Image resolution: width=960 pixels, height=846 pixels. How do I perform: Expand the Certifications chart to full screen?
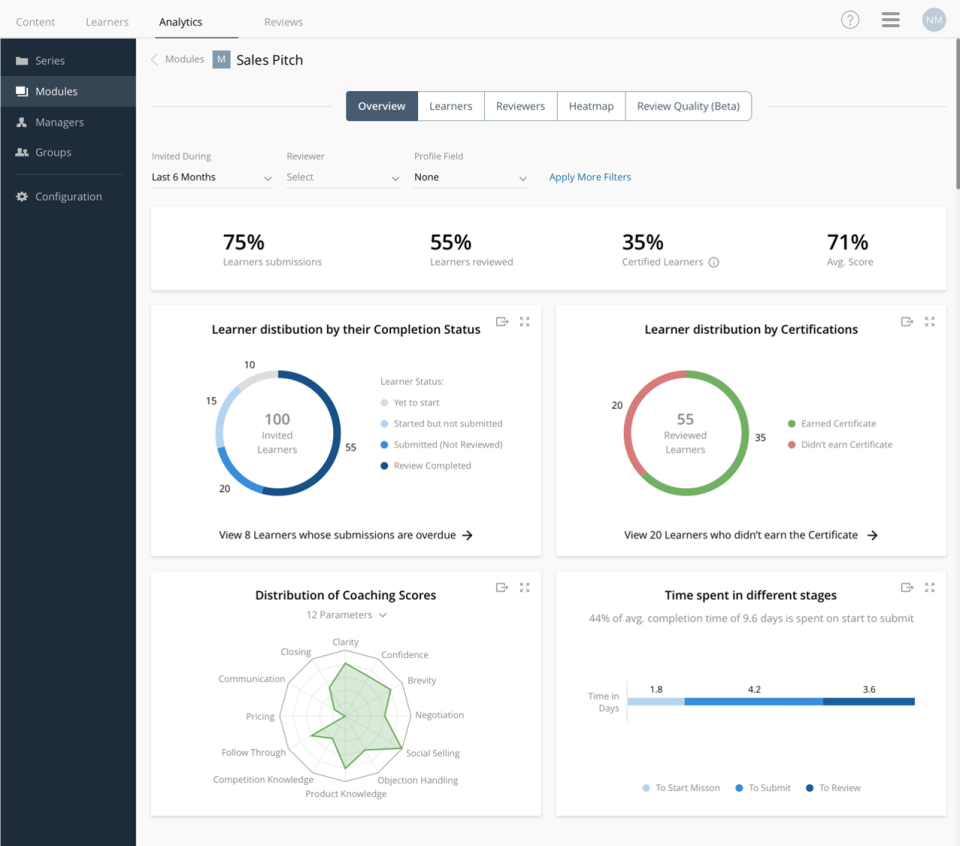(x=930, y=321)
